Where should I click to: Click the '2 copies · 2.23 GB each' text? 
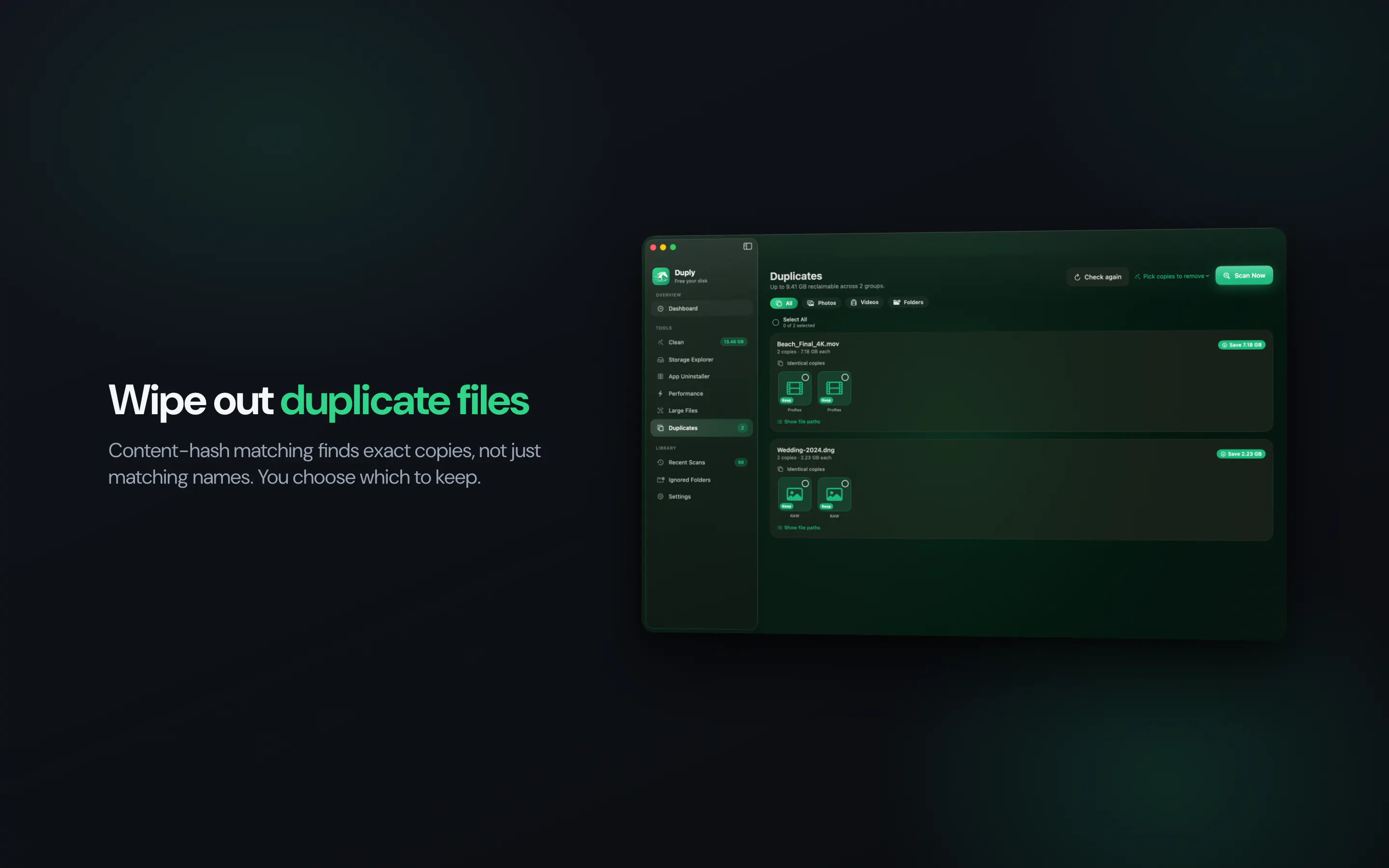(x=804, y=458)
